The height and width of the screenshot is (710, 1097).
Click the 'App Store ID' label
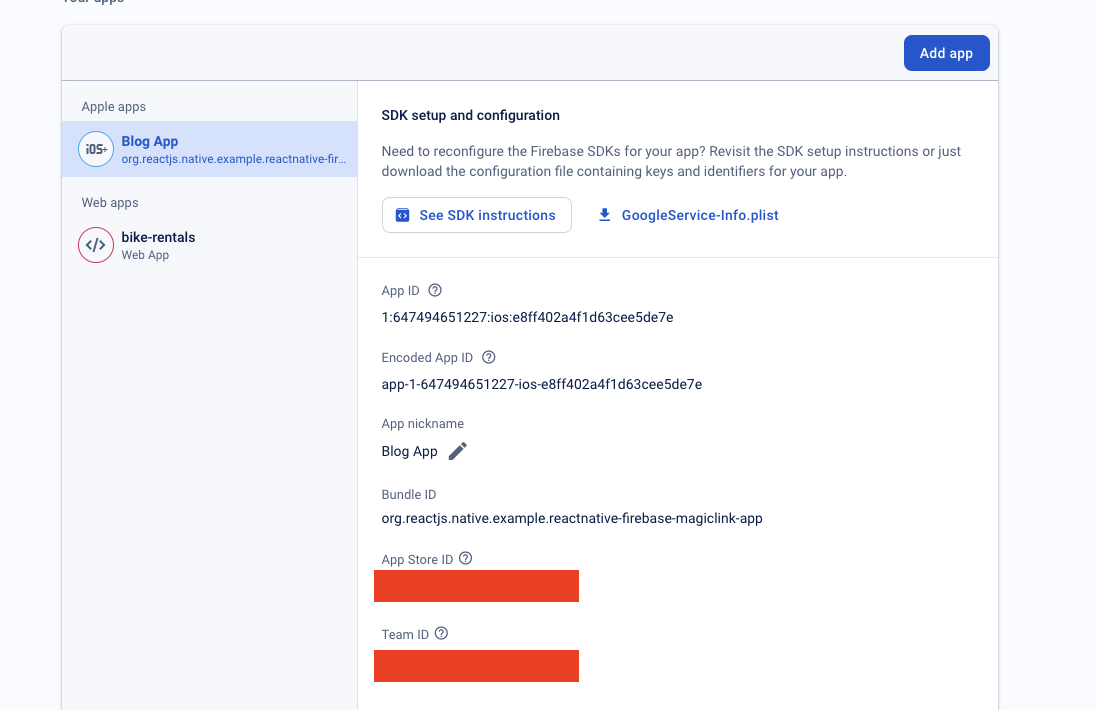point(417,560)
